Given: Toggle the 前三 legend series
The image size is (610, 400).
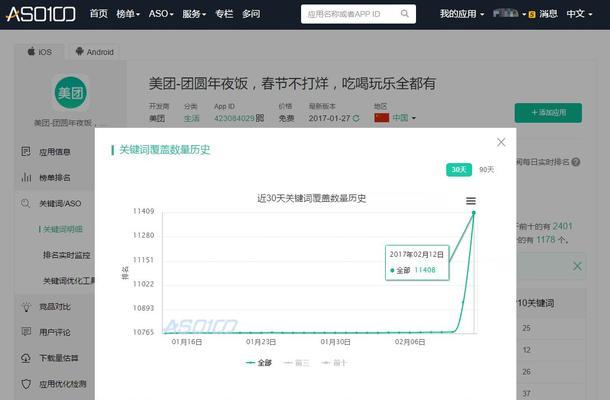Looking at the screenshot, I should click(x=296, y=363).
